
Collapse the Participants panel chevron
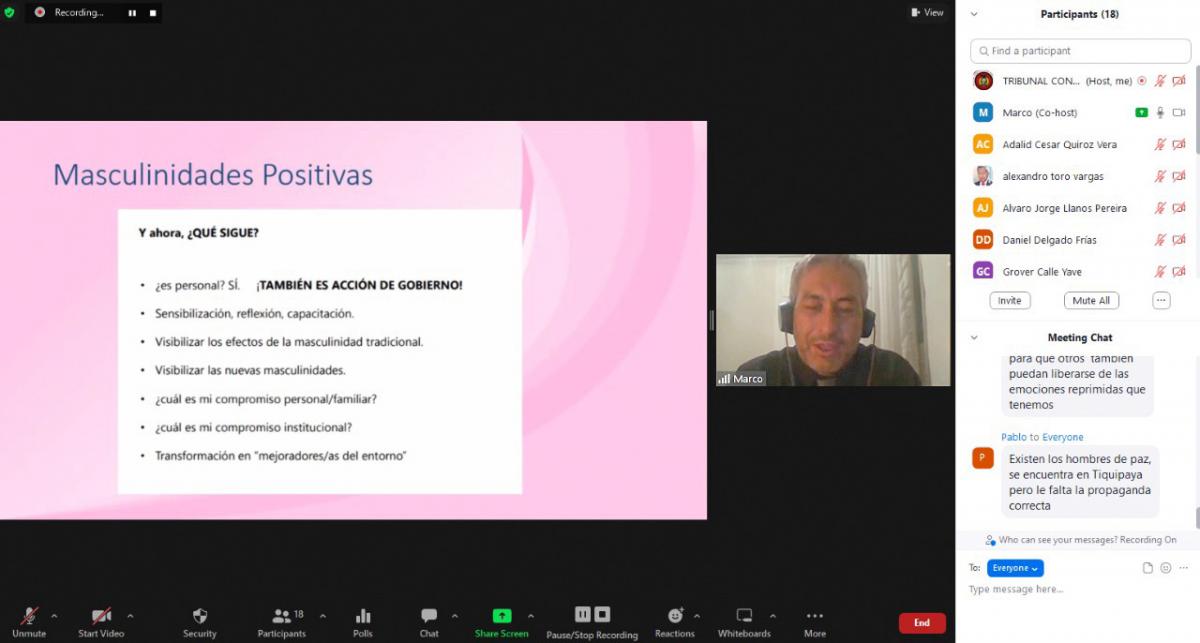974,14
